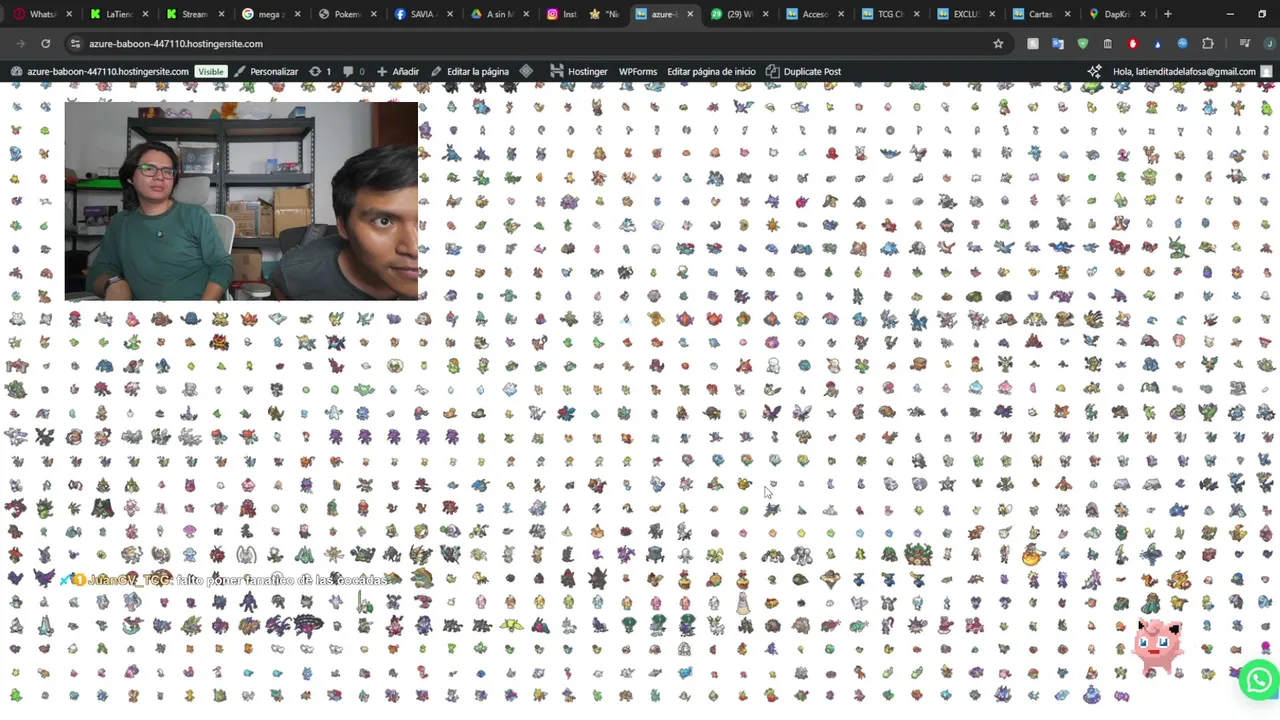1280x720 pixels.
Task: Click the diamond icon in admin bar
Action: point(526,72)
